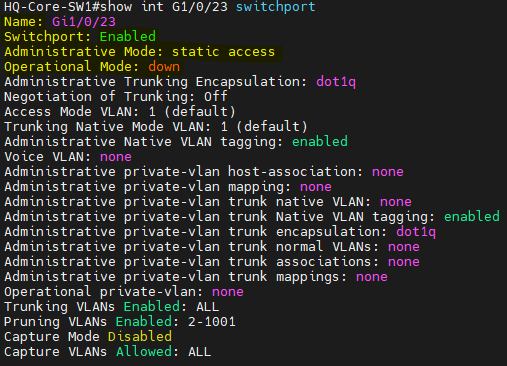Click ALL on the Capture VLANs Allowed line
This screenshot has height=366, width=507.
click(200, 352)
